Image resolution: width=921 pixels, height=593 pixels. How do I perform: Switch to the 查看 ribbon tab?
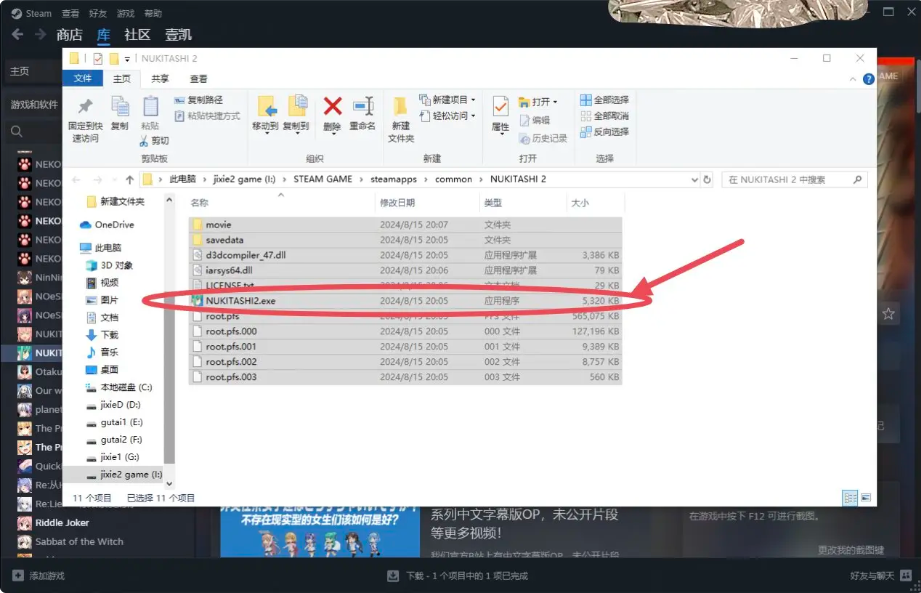(199, 79)
